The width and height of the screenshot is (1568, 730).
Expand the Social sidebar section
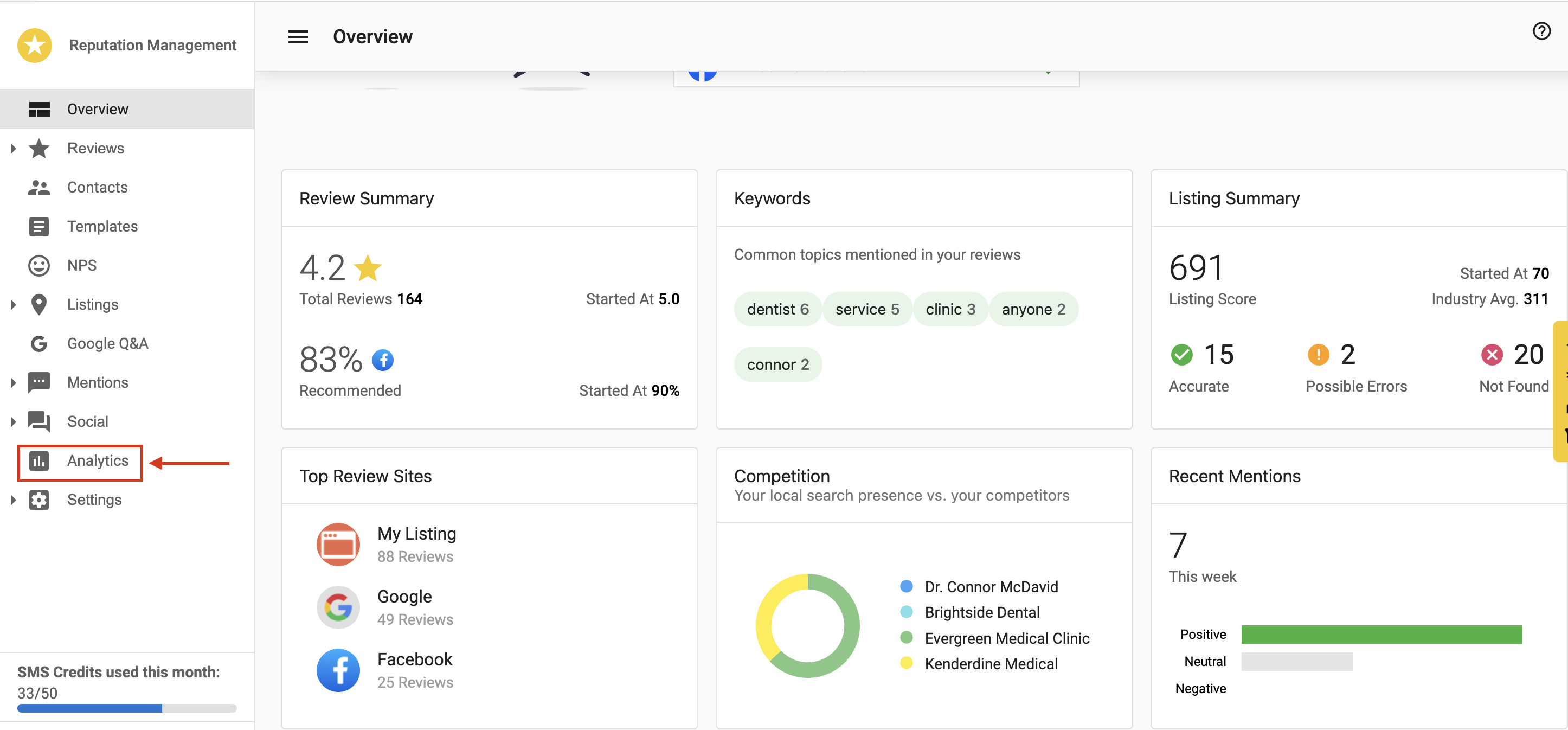click(x=13, y=421)
